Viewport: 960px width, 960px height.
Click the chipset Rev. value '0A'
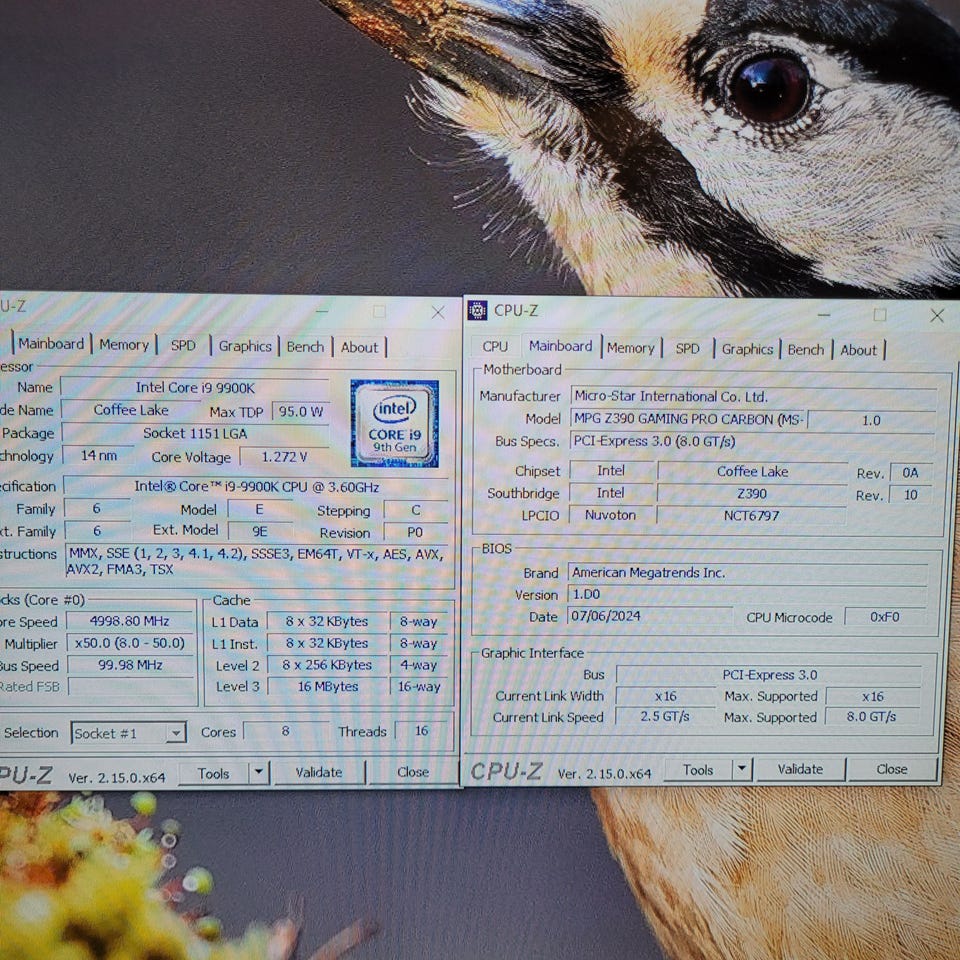[910, 473]
